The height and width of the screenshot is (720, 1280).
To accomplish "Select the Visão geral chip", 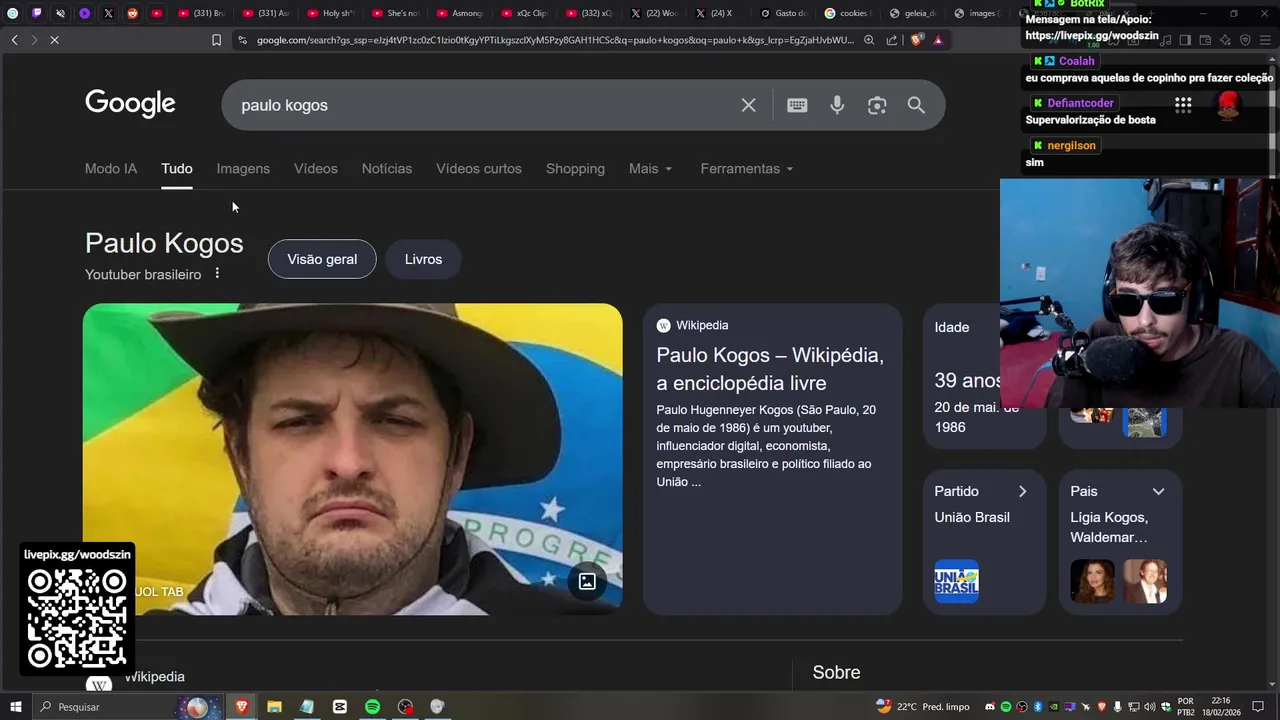I will click(322, 259).
